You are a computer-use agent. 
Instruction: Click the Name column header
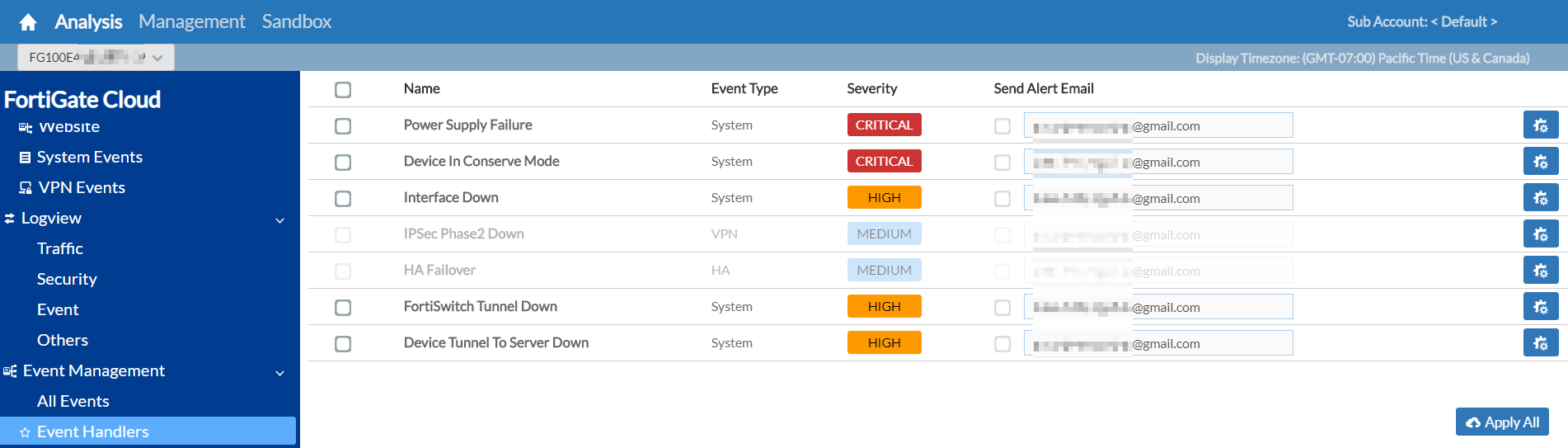coord(422,88)
